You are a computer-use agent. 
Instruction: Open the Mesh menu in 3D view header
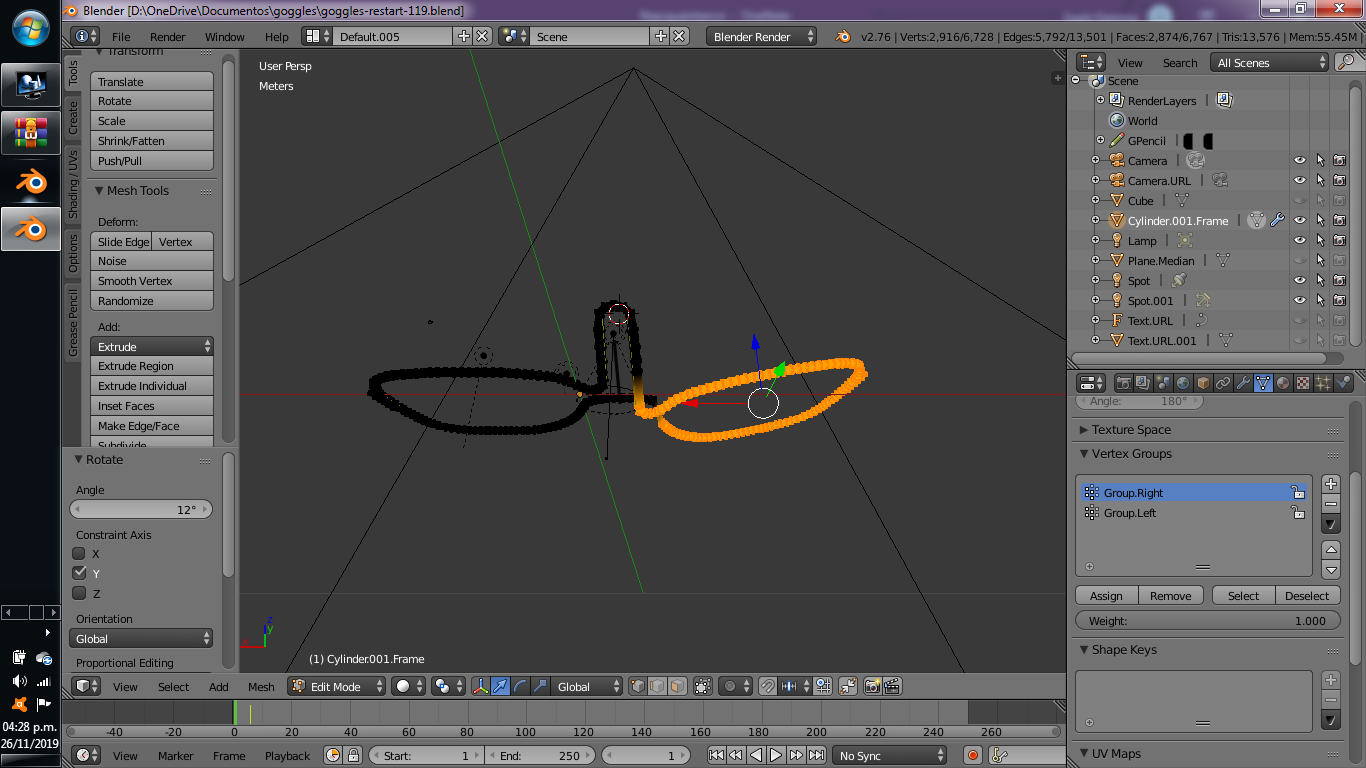[261, 686]
